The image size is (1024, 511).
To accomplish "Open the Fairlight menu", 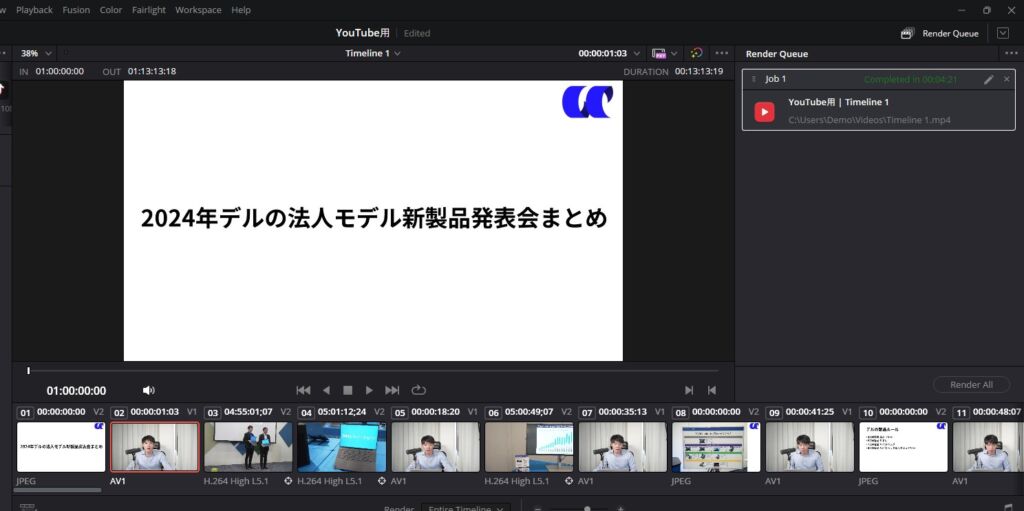I will pyautogui.click(x=148, y=10).
